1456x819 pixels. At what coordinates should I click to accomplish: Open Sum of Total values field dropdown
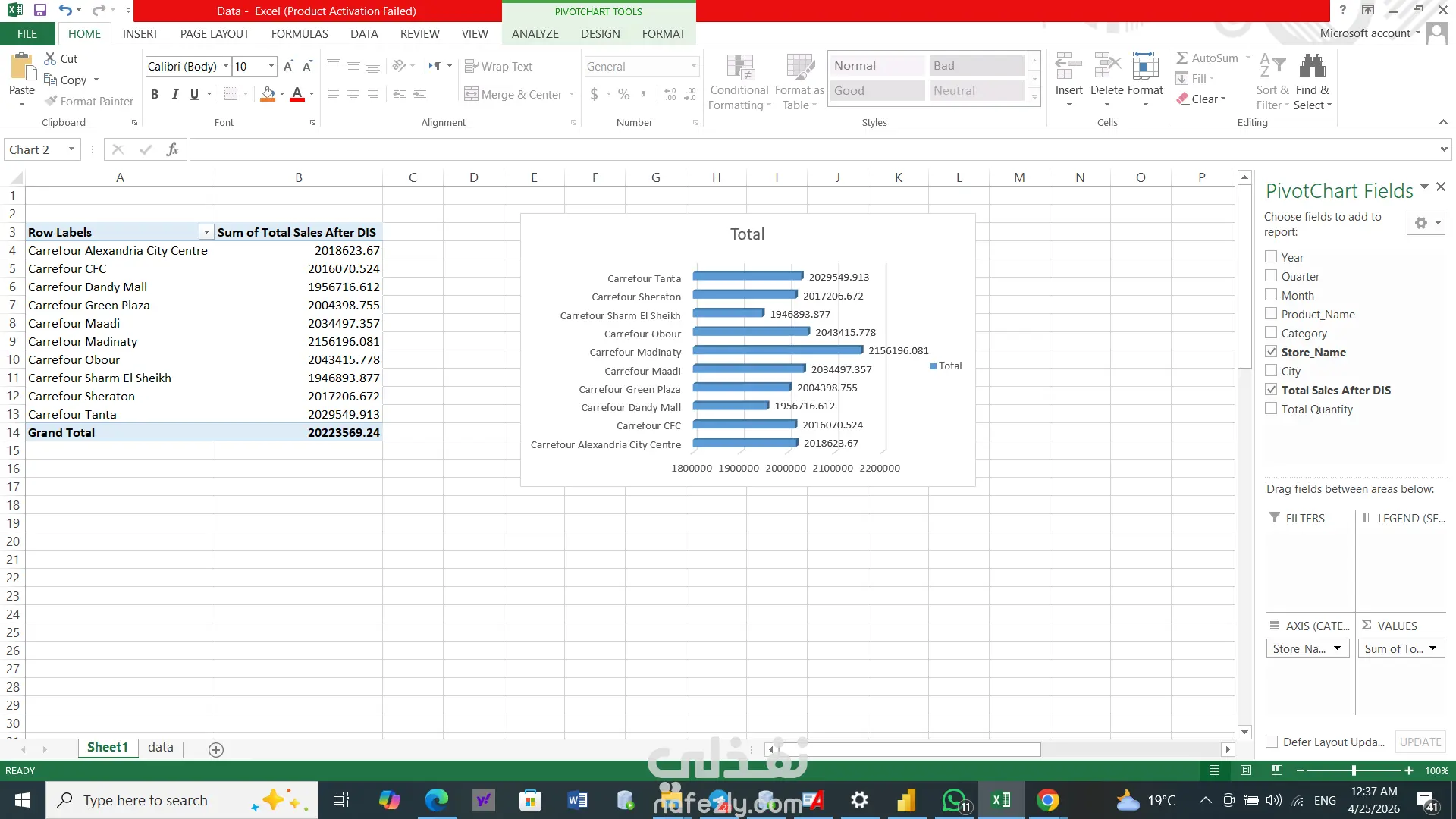[1432, 648]
